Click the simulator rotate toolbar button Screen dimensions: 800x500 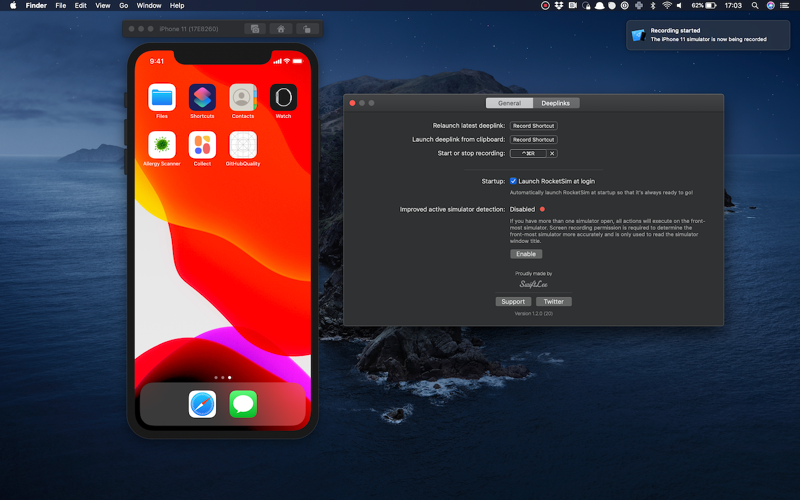pyautogui.click(x=307, y=29)
